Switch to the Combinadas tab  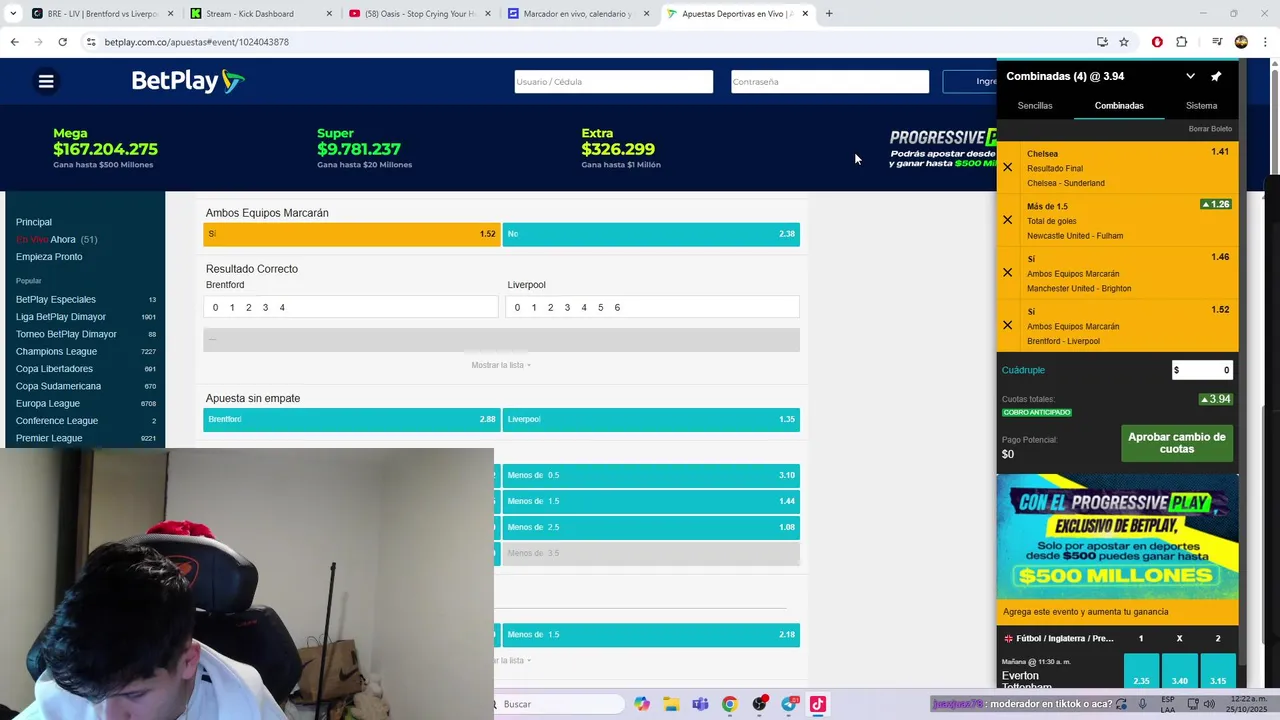click(x=1119, y=105)
